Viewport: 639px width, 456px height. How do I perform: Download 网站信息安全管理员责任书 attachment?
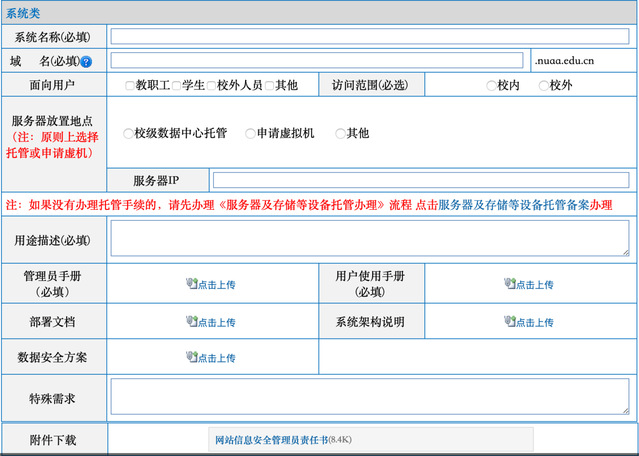(x=271, y=440)
